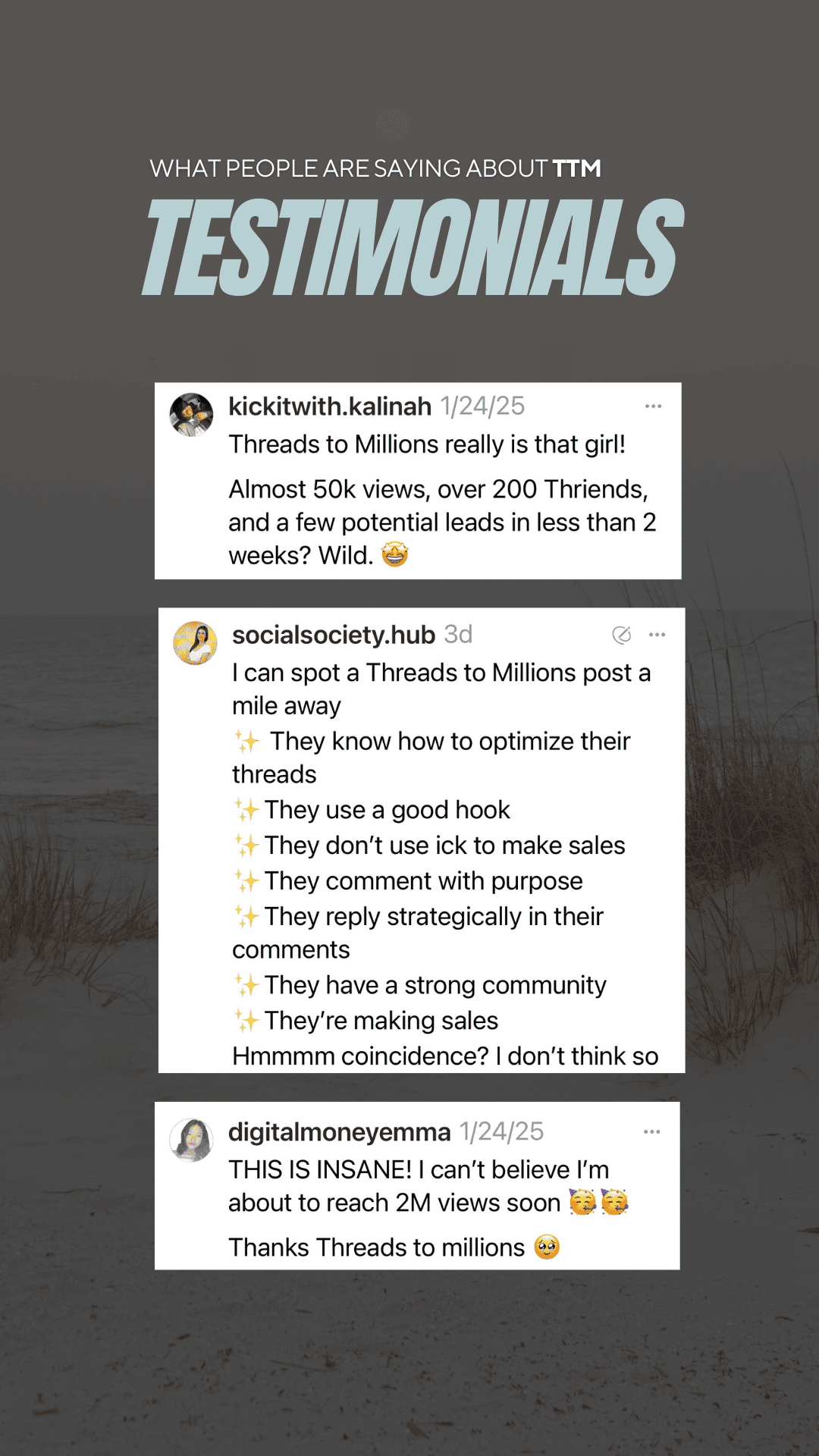Select the TESTIMONIALS heading
819x1456 pixels.
click(409, 244)
